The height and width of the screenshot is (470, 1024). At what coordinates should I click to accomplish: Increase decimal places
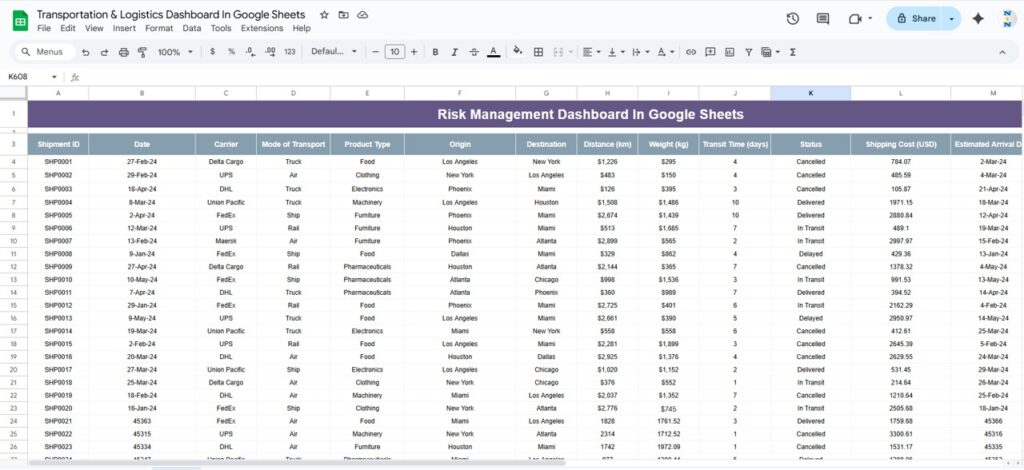click(x=270, y=52)
